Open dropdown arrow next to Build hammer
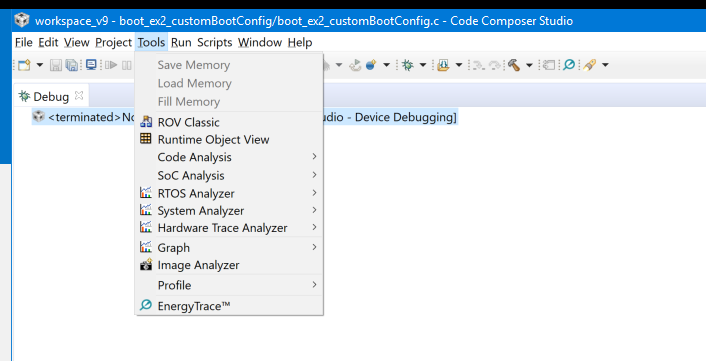This screenshot has width=706, height=361. click(530, 65)
